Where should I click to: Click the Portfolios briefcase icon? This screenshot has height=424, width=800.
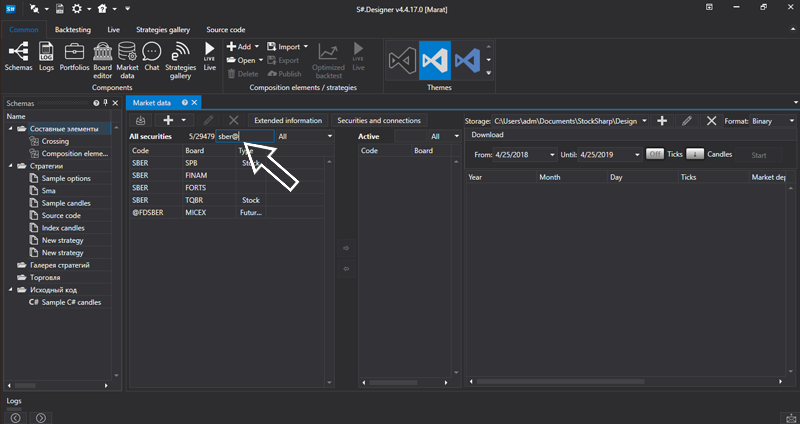75,56
